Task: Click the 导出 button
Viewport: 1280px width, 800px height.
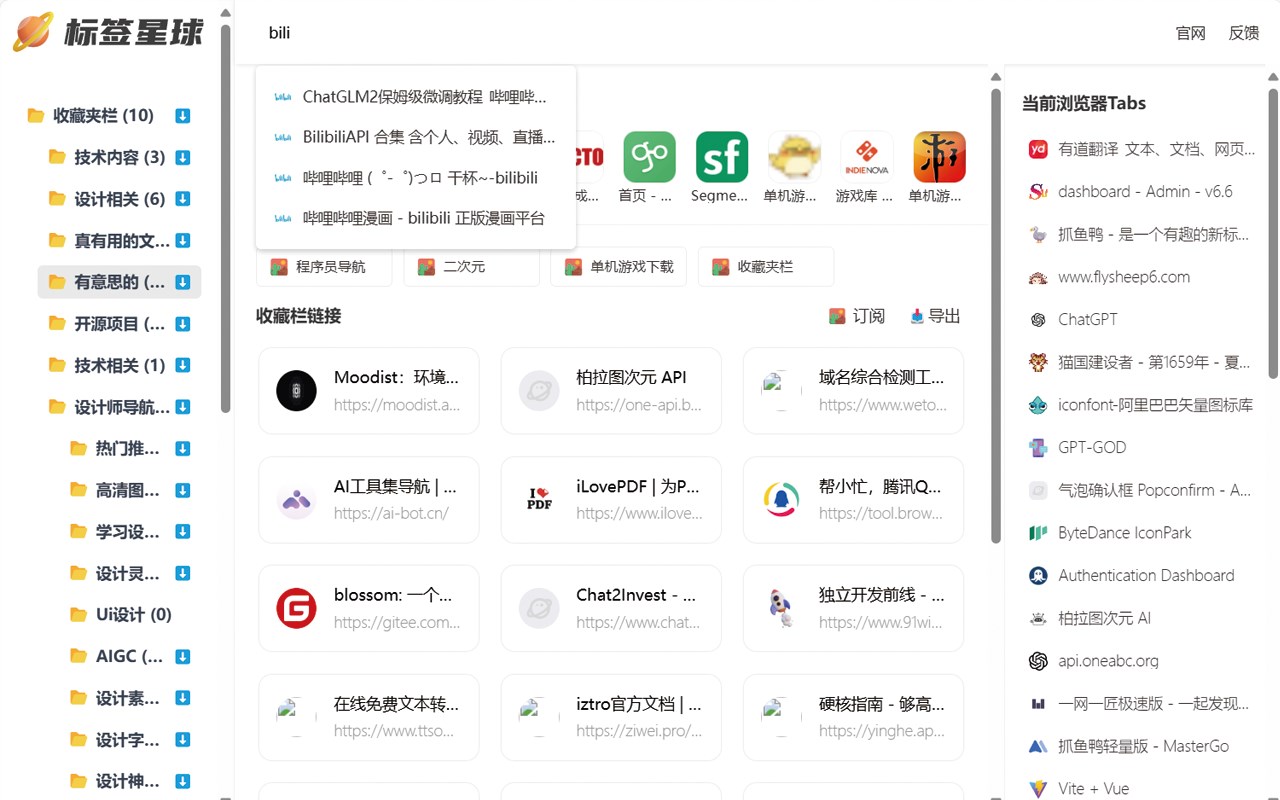Action: (x=935, y=316)
